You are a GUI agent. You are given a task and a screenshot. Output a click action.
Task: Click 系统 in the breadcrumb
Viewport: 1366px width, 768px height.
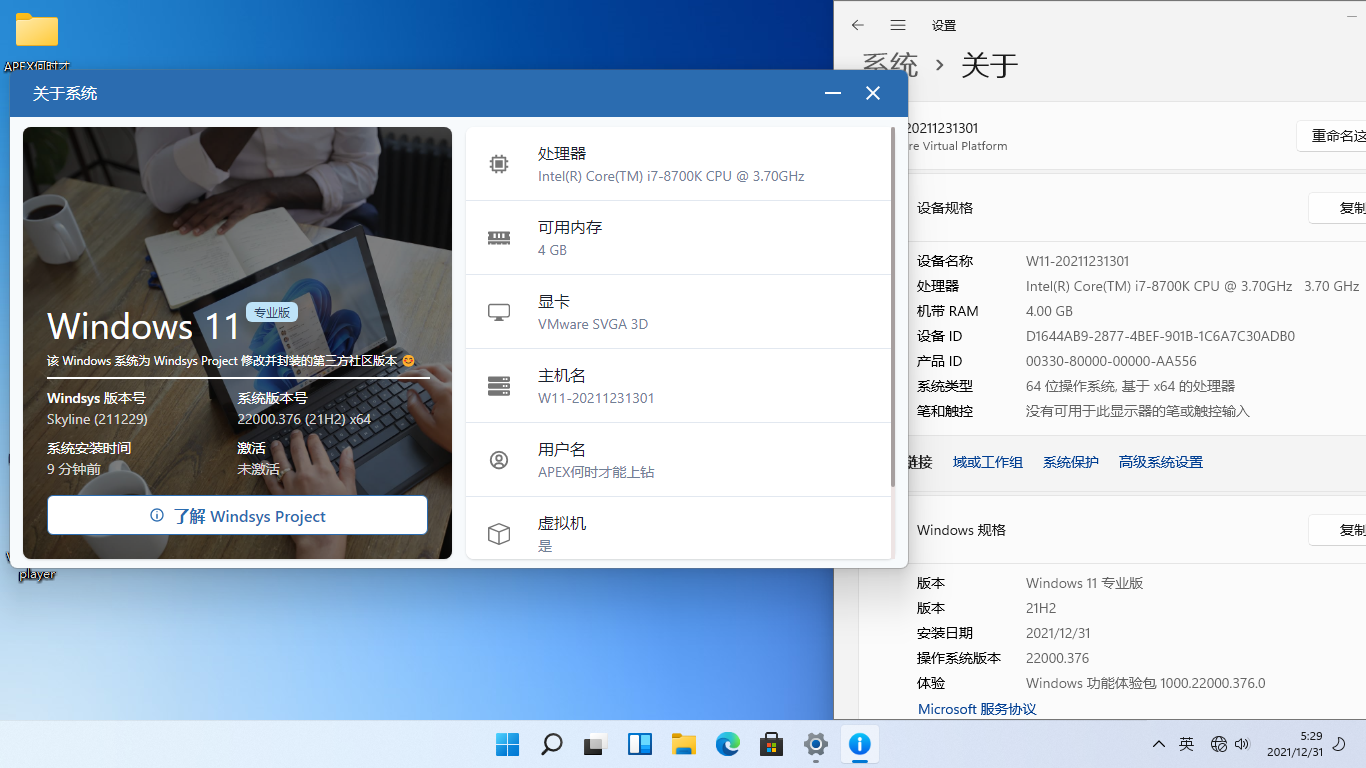click(889, 65)
